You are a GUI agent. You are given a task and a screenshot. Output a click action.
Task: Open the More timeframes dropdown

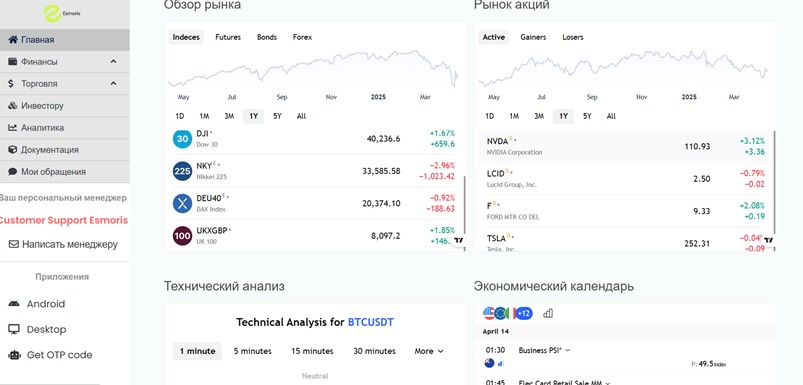[429, 351]
